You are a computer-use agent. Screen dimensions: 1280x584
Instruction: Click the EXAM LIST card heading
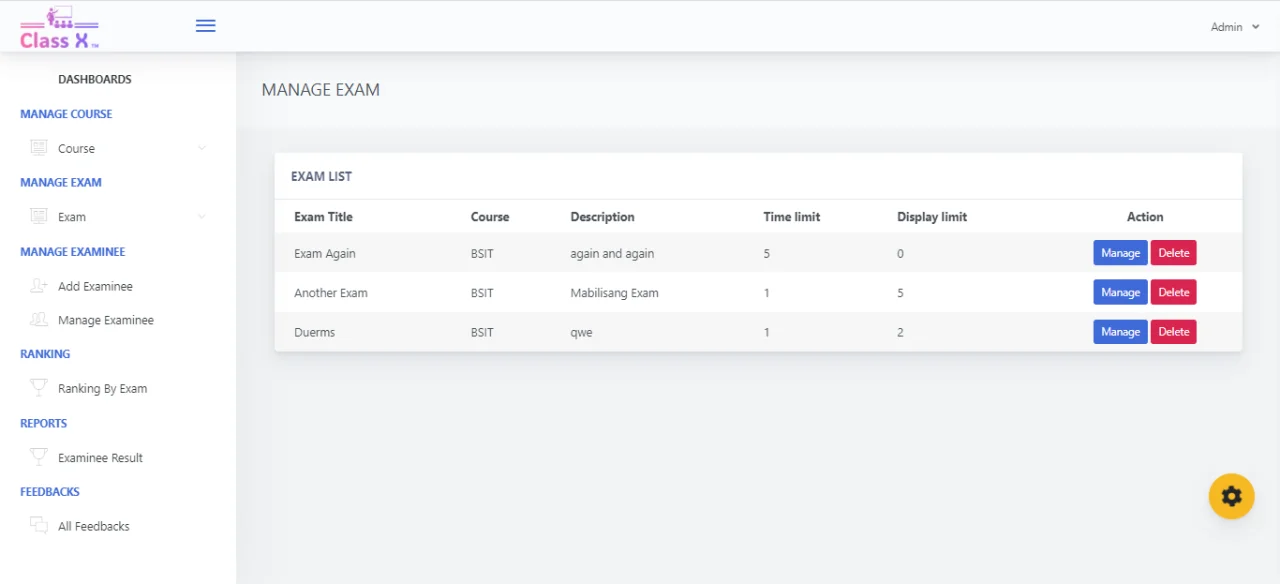(321, 177)
